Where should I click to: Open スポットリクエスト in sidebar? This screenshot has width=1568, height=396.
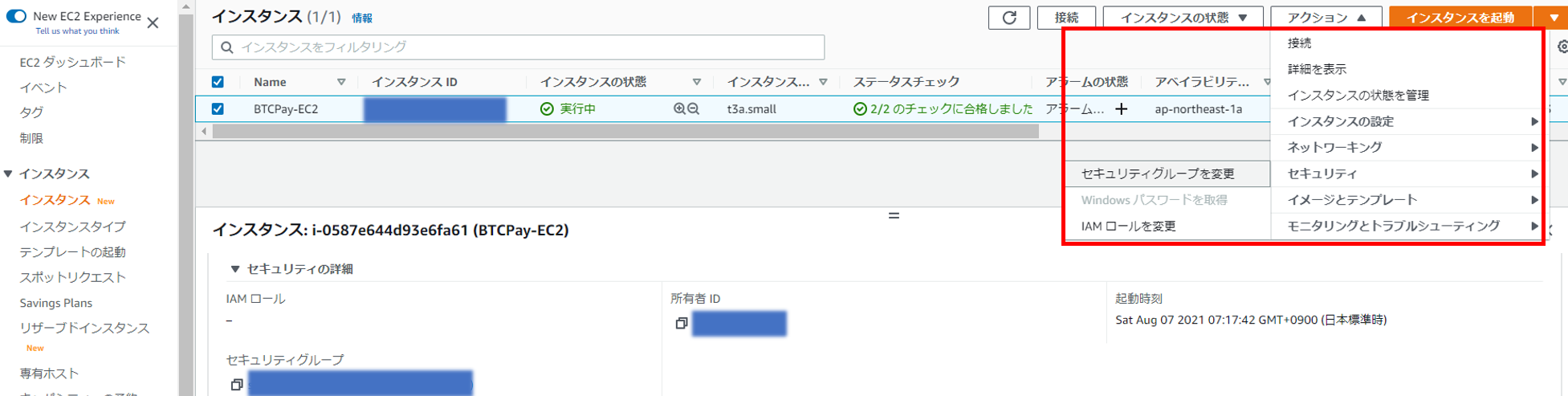(72, 277)
